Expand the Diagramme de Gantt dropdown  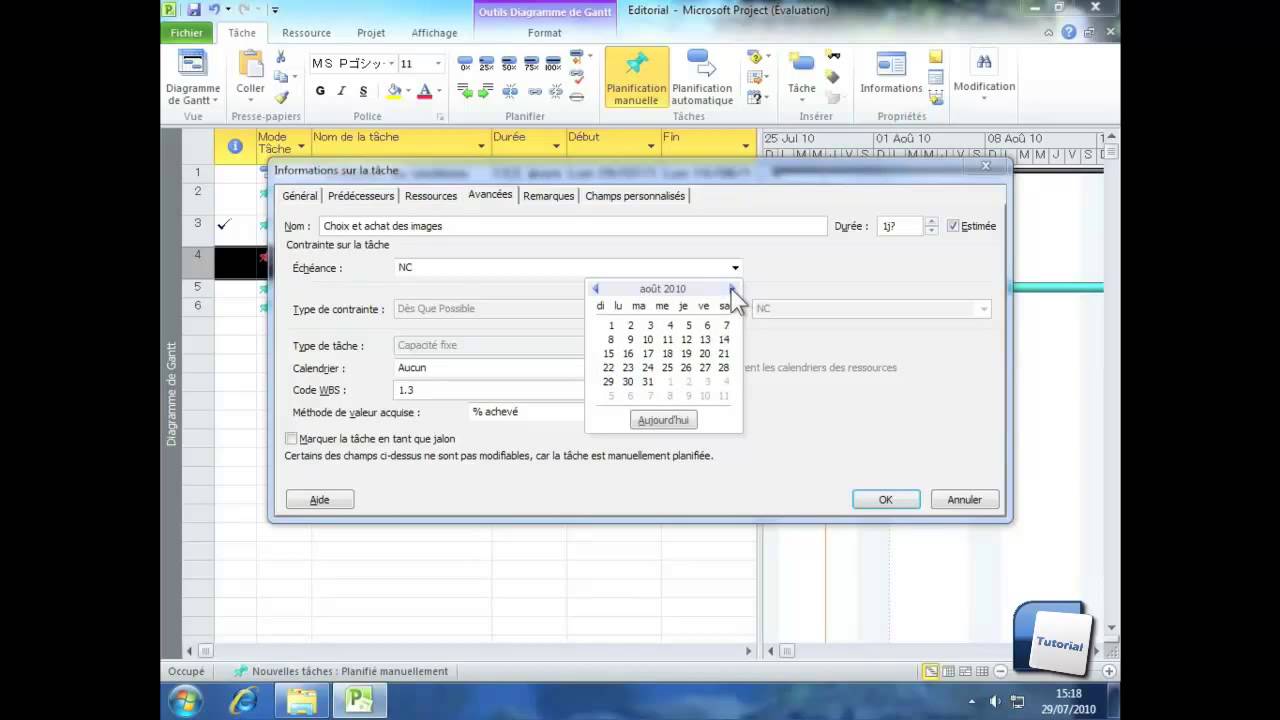point(216,101)
